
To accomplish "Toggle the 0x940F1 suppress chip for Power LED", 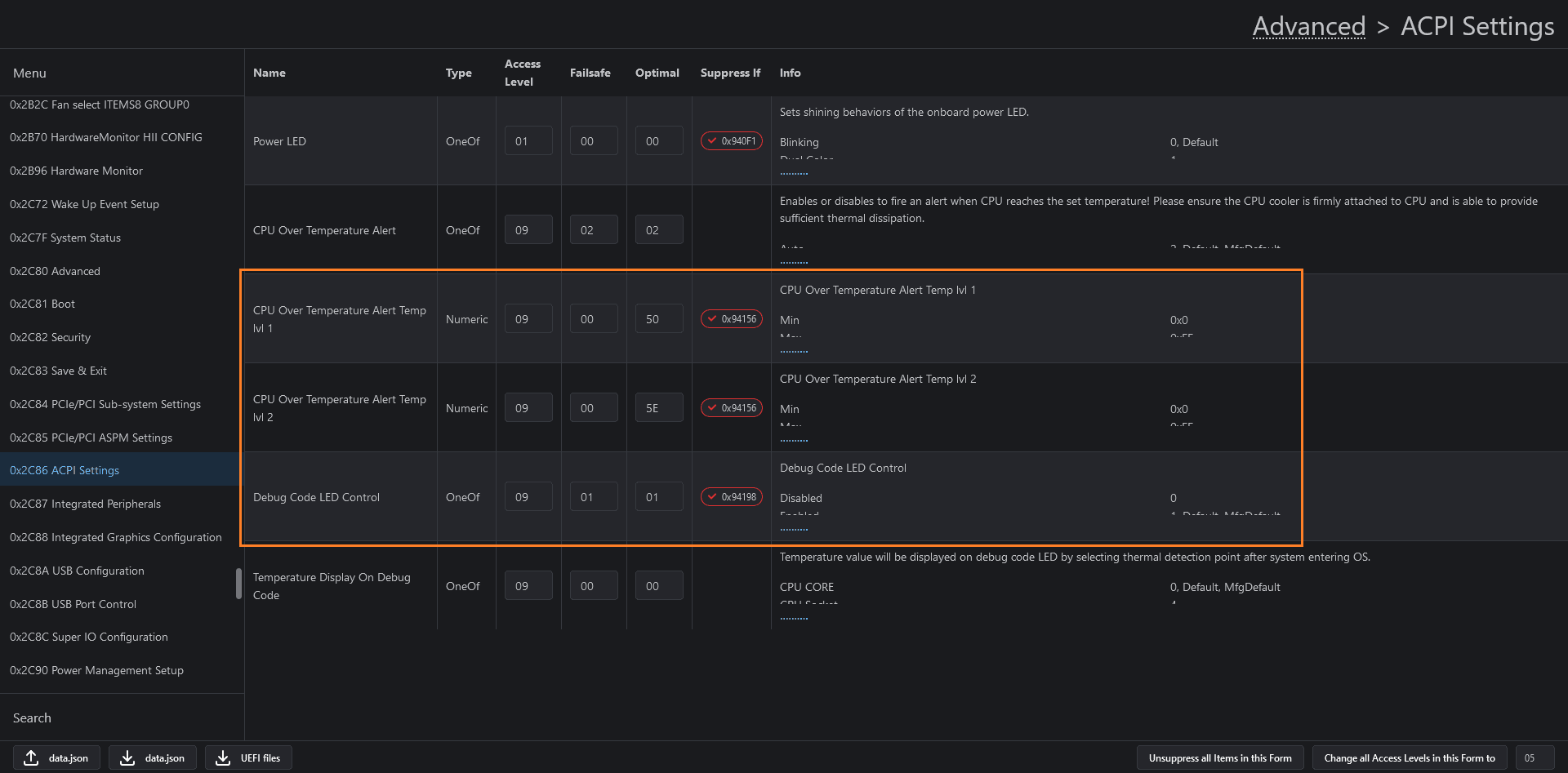I will pyautogui.click(x=731, y=141).
